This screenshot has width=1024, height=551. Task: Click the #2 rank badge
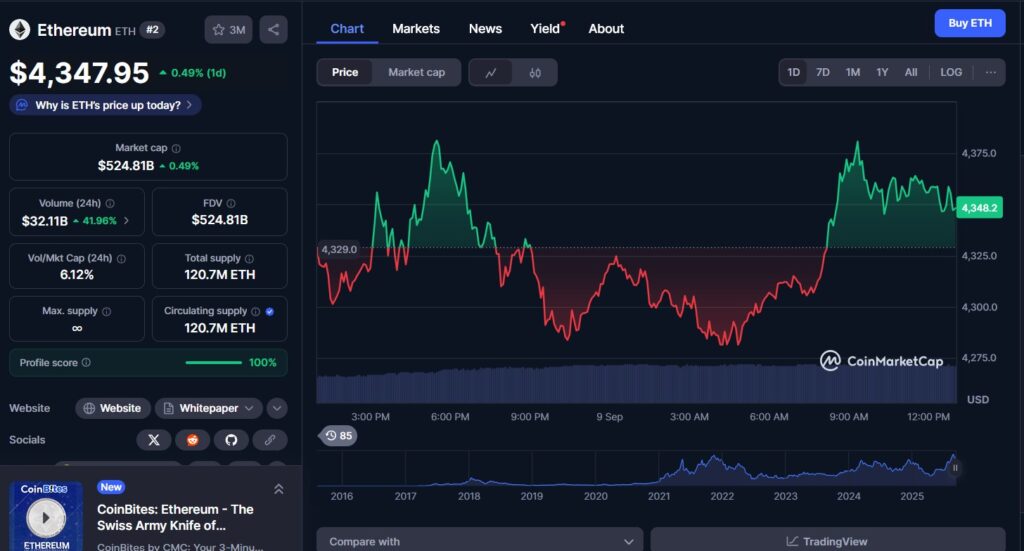[153, 29]
